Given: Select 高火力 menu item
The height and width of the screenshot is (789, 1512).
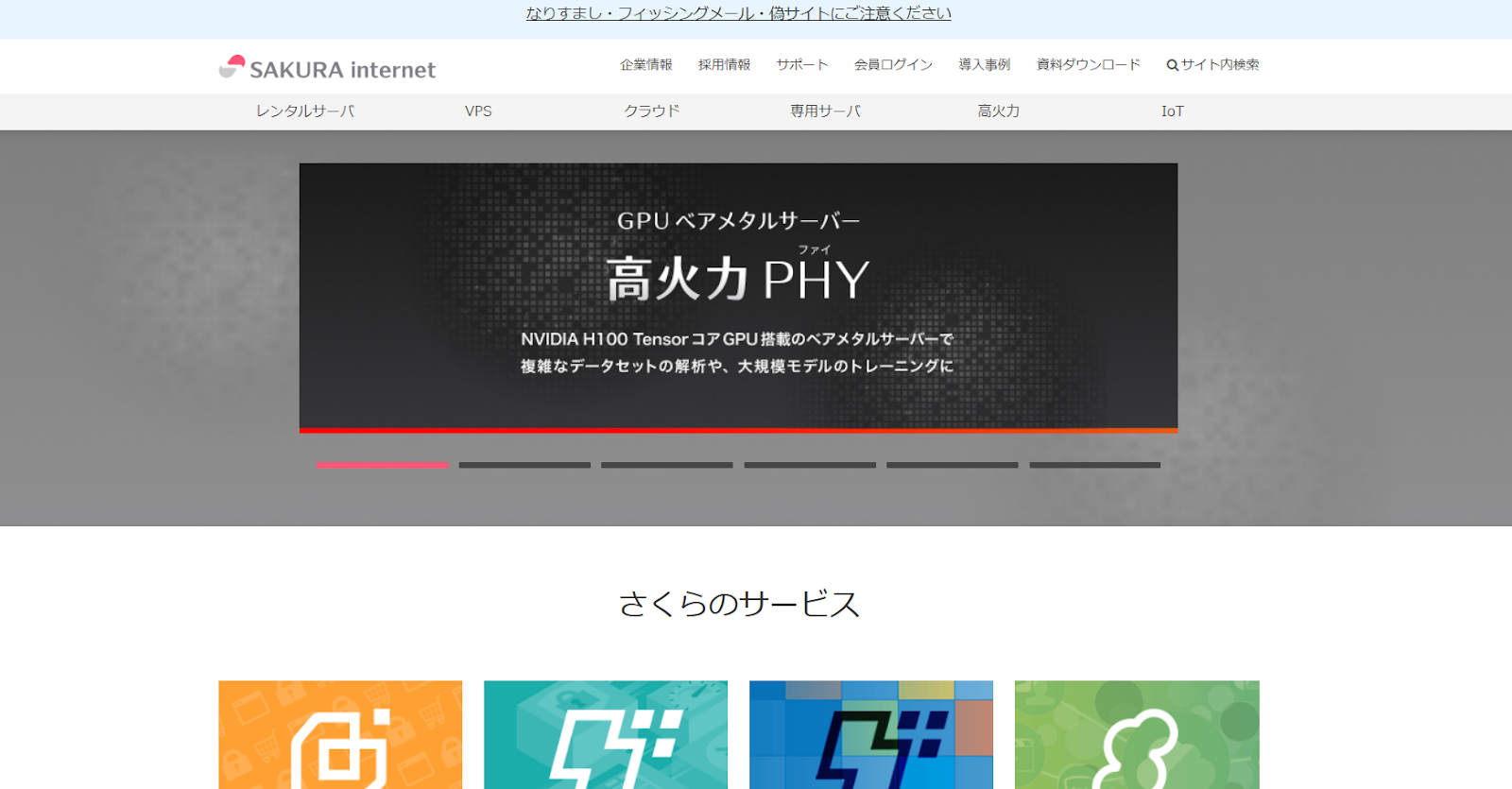Looking at the screenshot, I should pos(999,111).
